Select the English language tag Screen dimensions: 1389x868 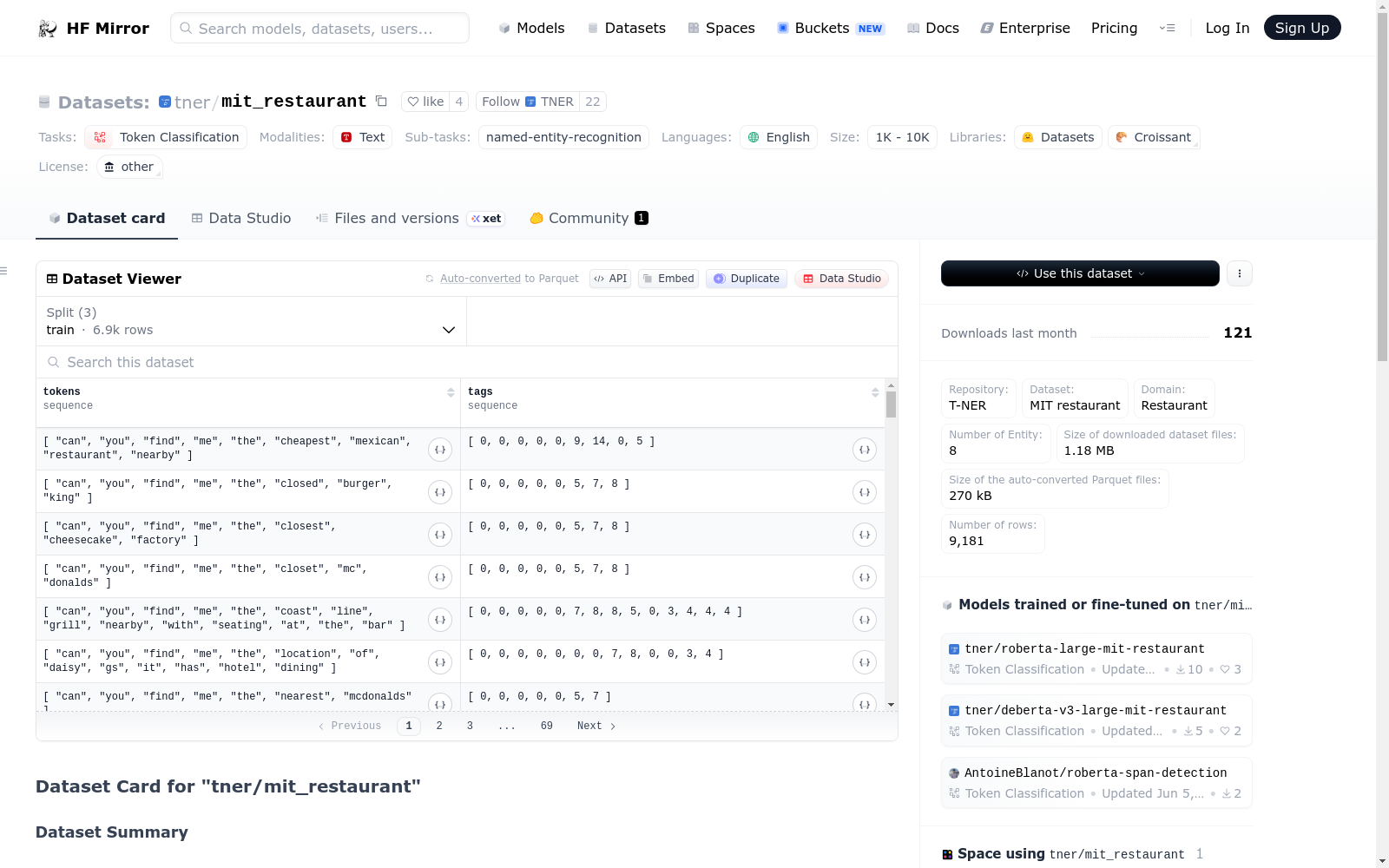pos(779,137)
